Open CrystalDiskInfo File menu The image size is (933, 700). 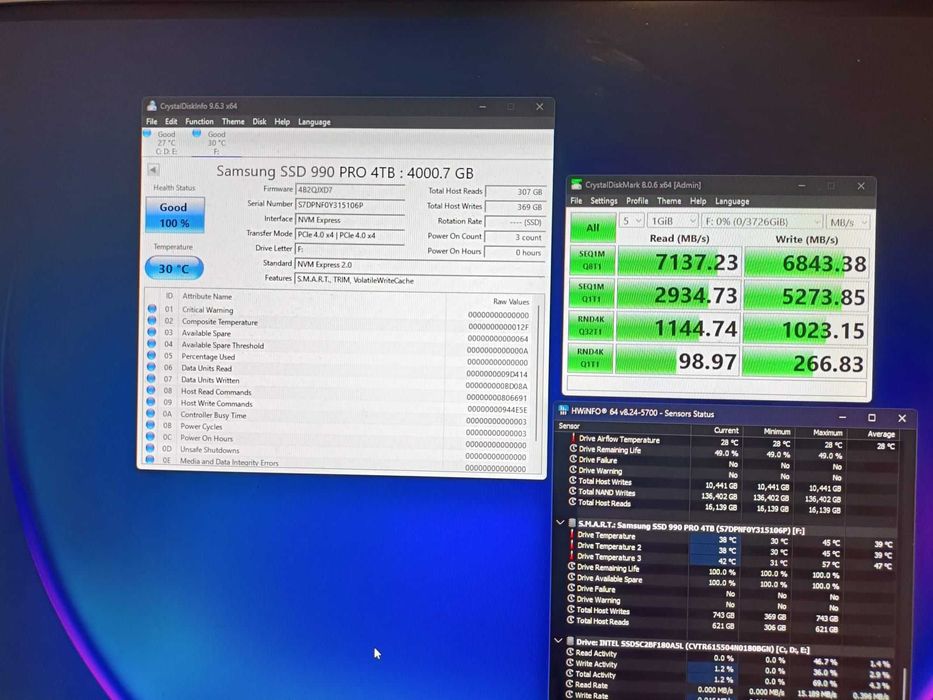tap(152, 121)
